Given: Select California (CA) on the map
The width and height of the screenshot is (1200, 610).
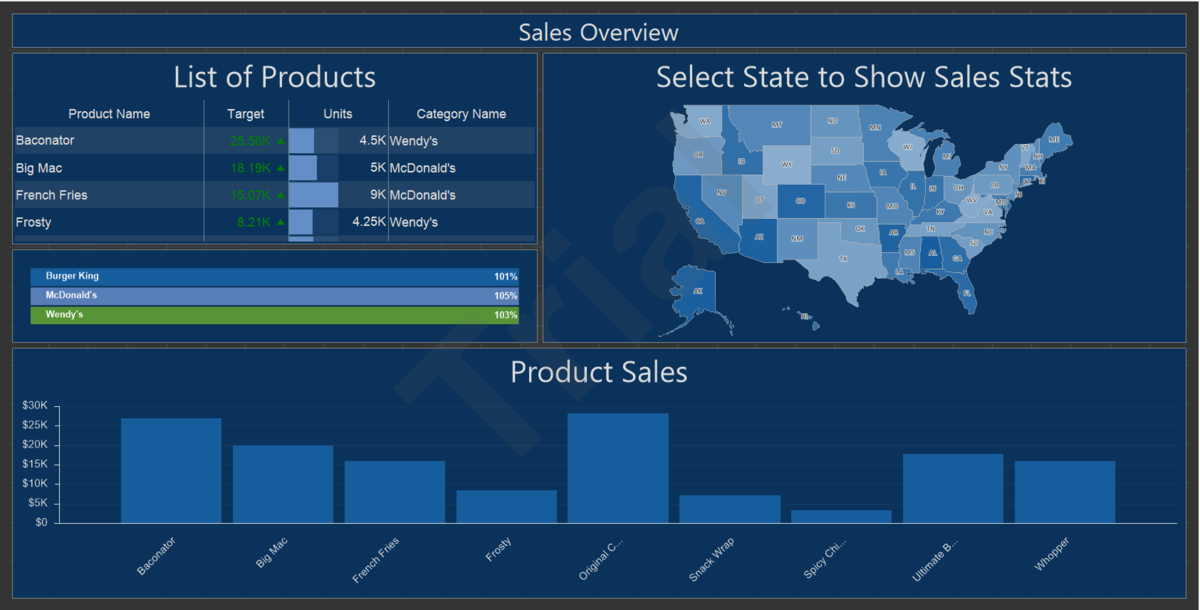Looking at the screenshot, I should tap(702, 220).
